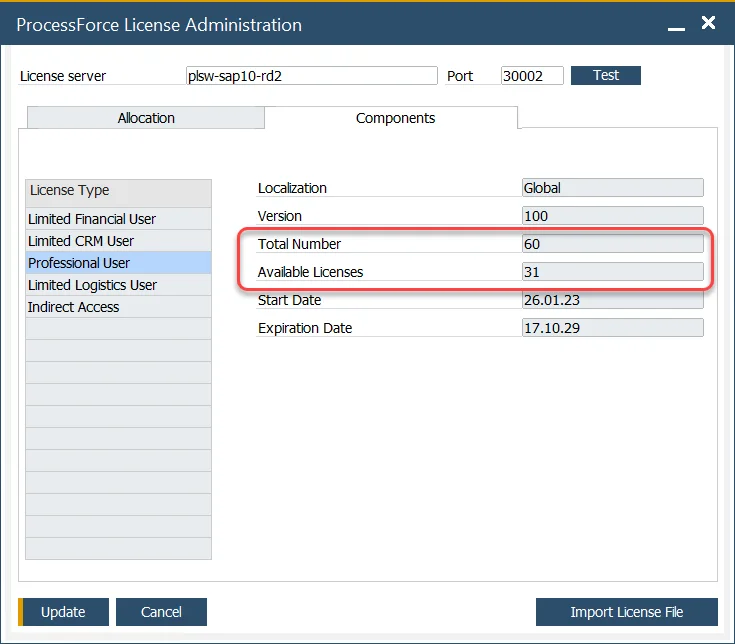Click into the License server field
735x644 pixels.
(311, 76)
